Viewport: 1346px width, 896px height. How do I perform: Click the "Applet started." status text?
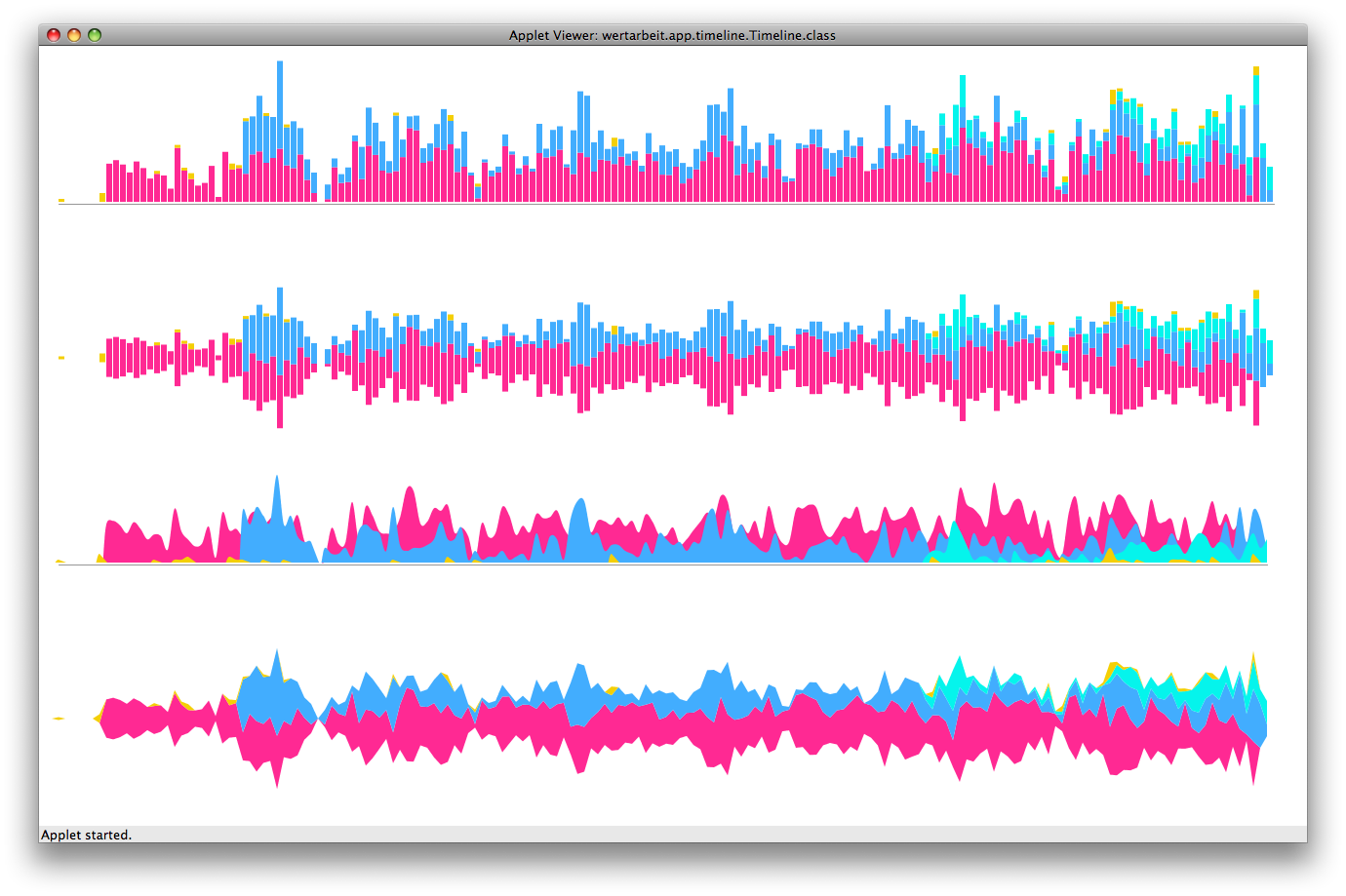click(x=86, y=835)
